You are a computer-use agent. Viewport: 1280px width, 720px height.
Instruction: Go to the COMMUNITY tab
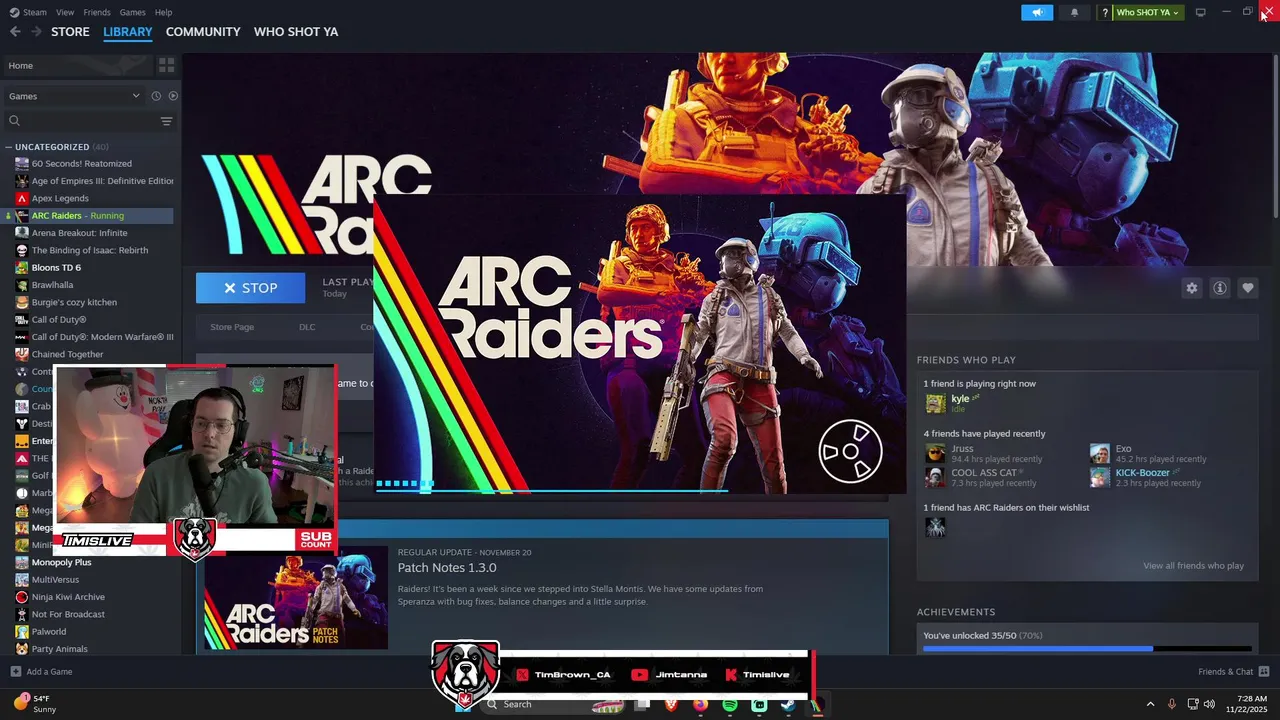tap(203, 32)
